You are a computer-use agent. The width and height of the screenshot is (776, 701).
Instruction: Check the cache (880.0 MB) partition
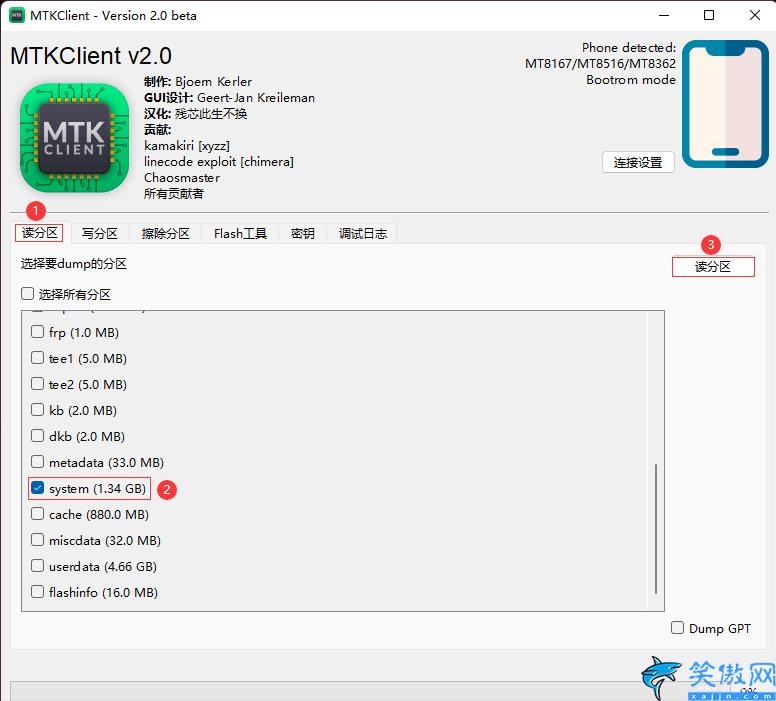[x=37, y=514]
